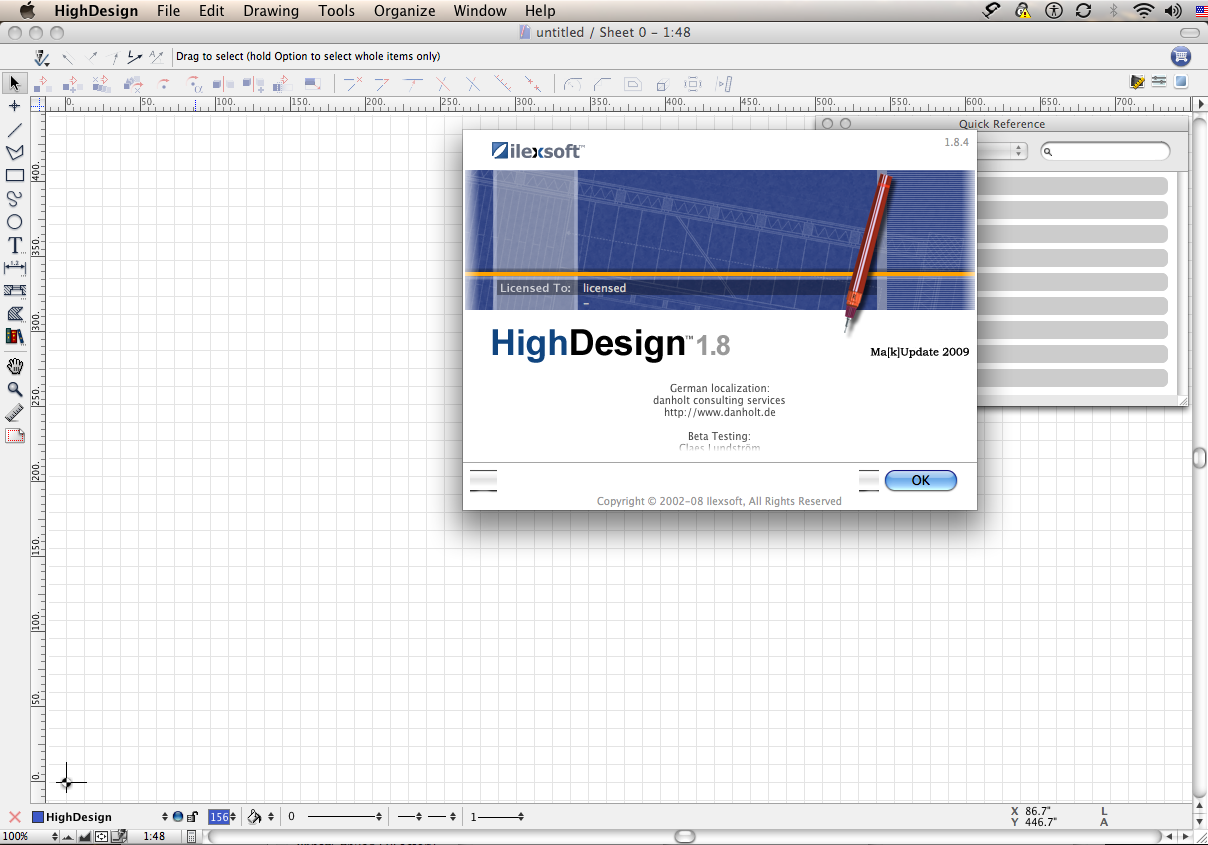The height and width of the screenshot is (845, 1208).
Task: Click the ruler origin box at top-left corner
Action: click(x=38, y=102)
